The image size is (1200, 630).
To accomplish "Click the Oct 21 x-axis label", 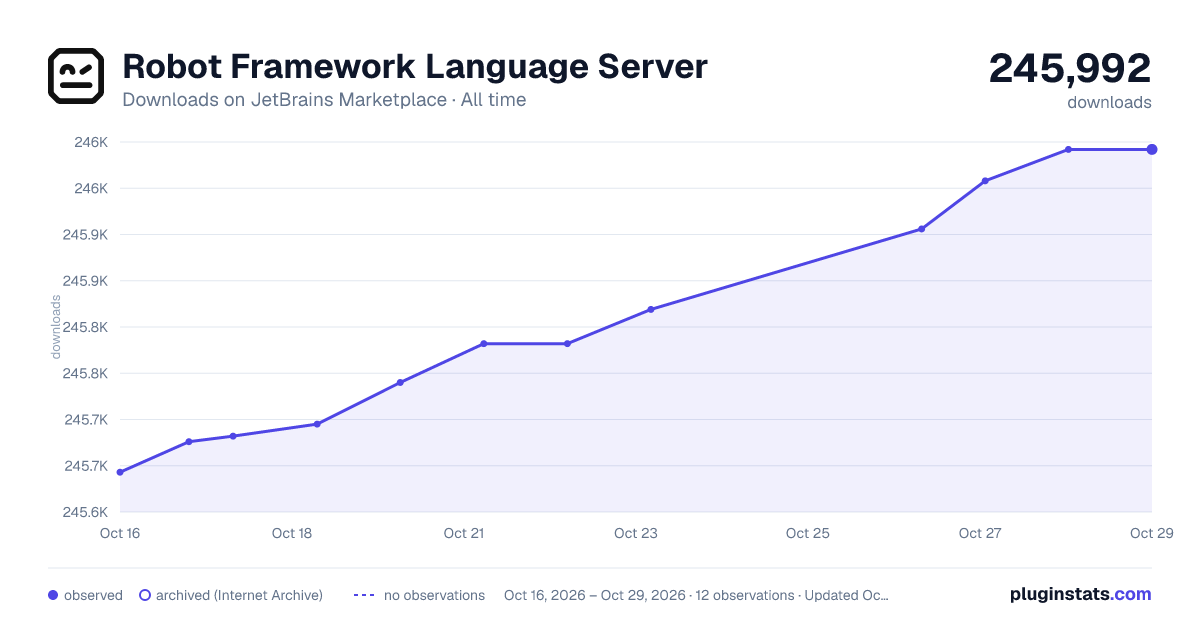I will [464, 533].
